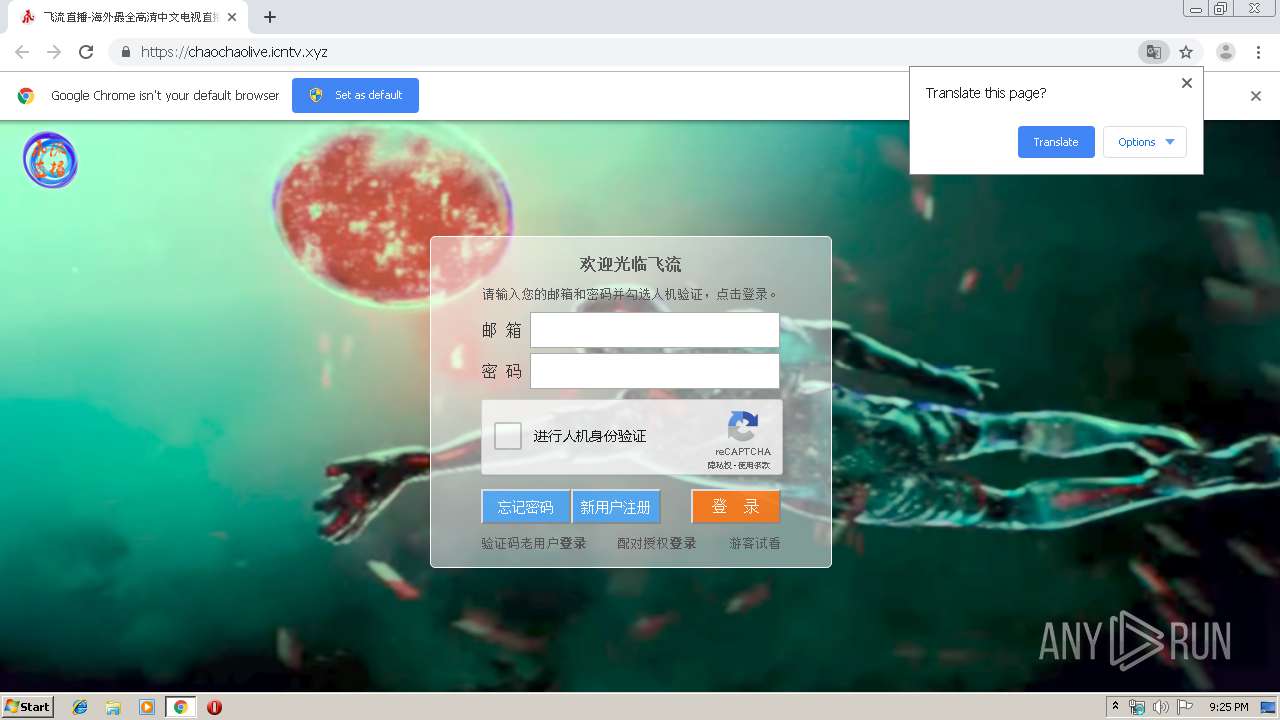The width and height of the screenshot is (1280, 720).
Task: Open Internet Explorer from the taskbar
Action: [x=80, y=707]
